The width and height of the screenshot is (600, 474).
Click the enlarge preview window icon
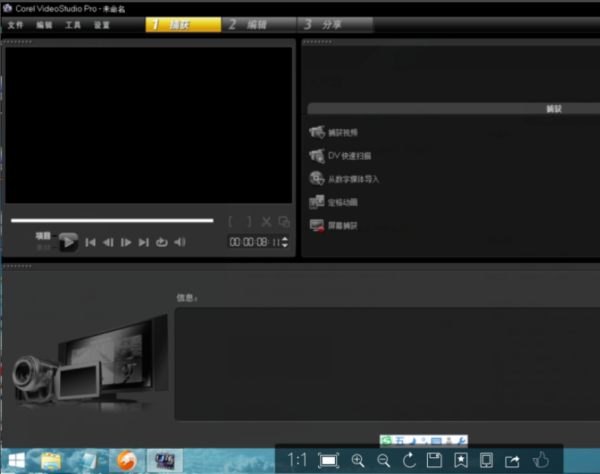(x=284, y=222)
